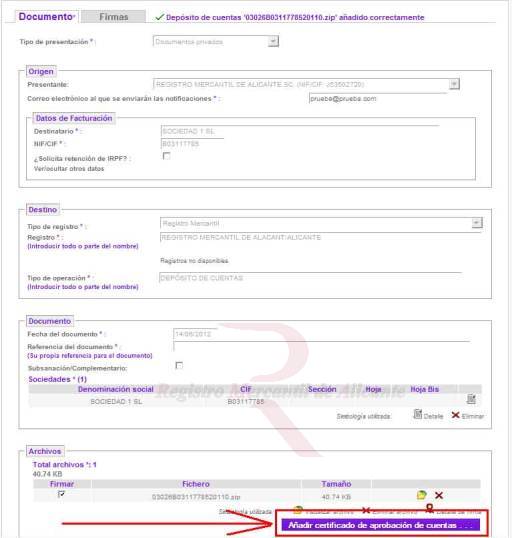Toggle the Solicita retención de IRPF checkbox
This screenshot has height=538, width=512.
pyautogui.click(x=166, y=156)
